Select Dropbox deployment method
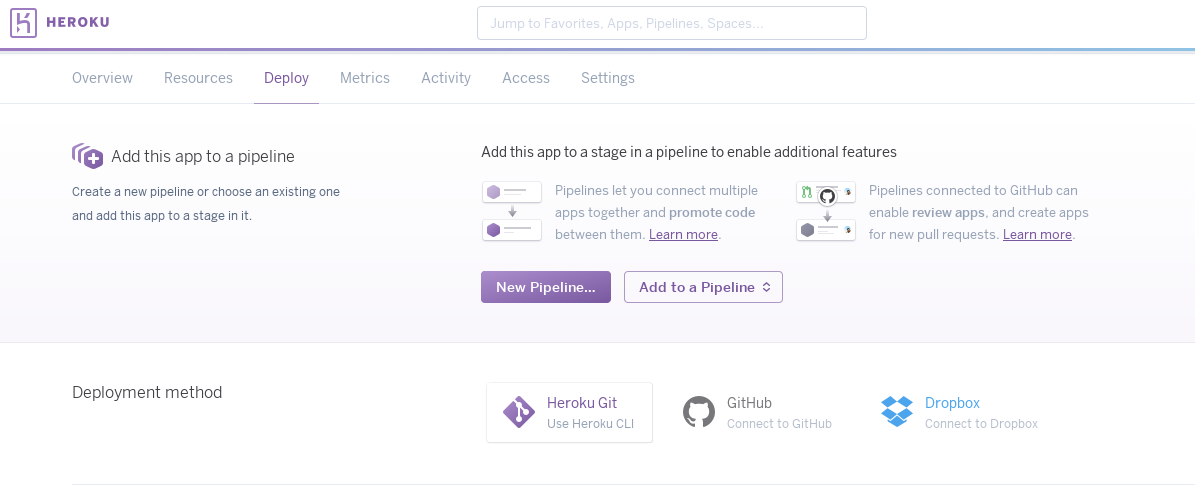 tap(960, 413)
